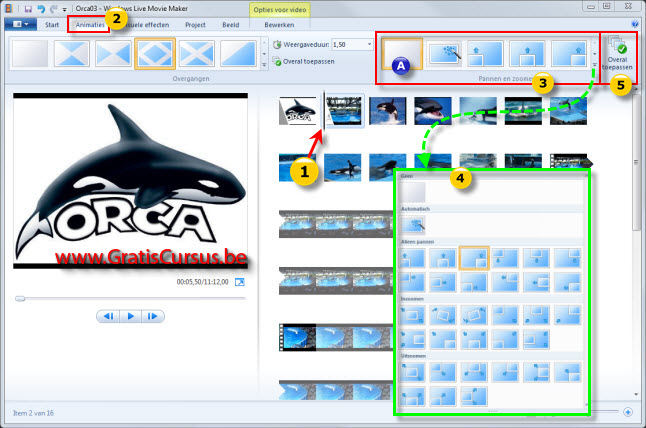The height and width of the screenshot is (428, 646).
Task: Click the storyboard scrollbar's down arrow
Action: tap(637, 395)
